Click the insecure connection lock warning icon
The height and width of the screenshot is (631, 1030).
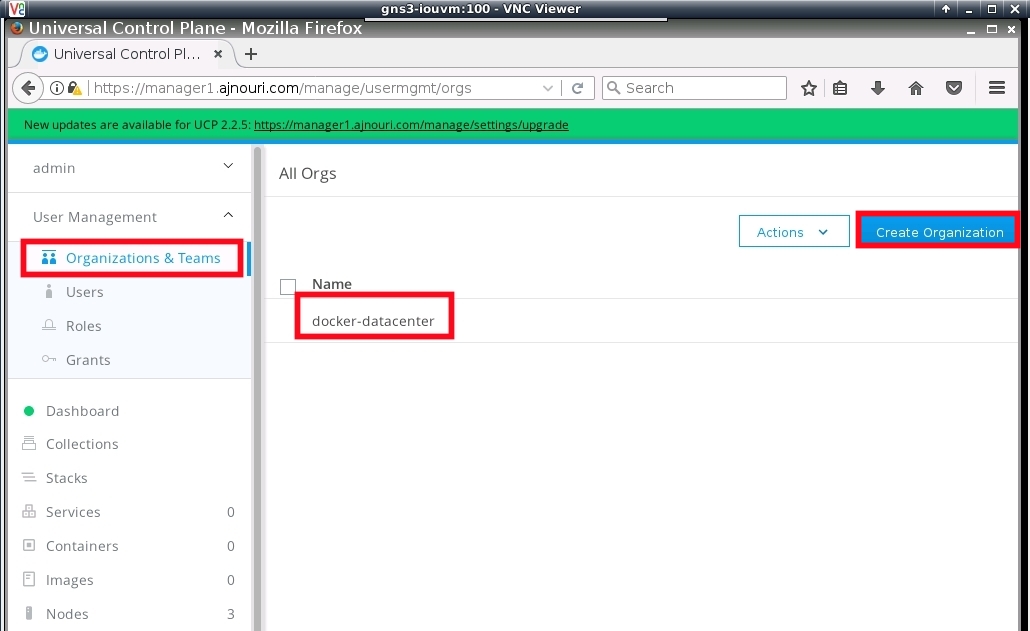[x=75, y=88]
